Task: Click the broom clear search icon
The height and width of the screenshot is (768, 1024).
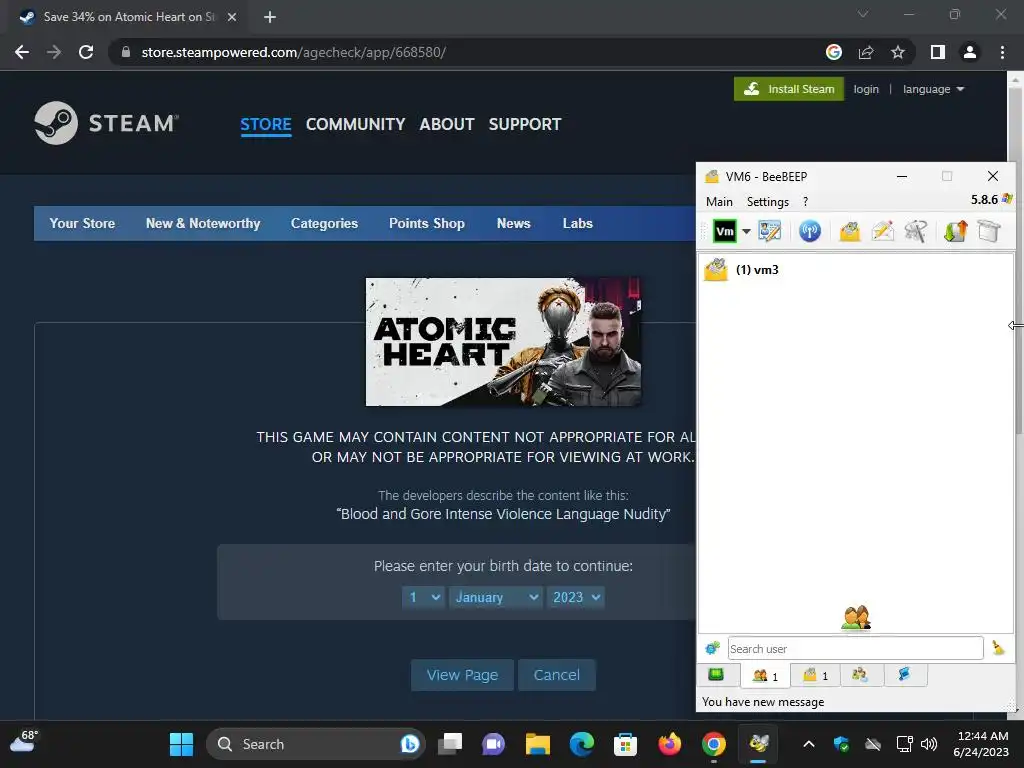Action: 999,648
